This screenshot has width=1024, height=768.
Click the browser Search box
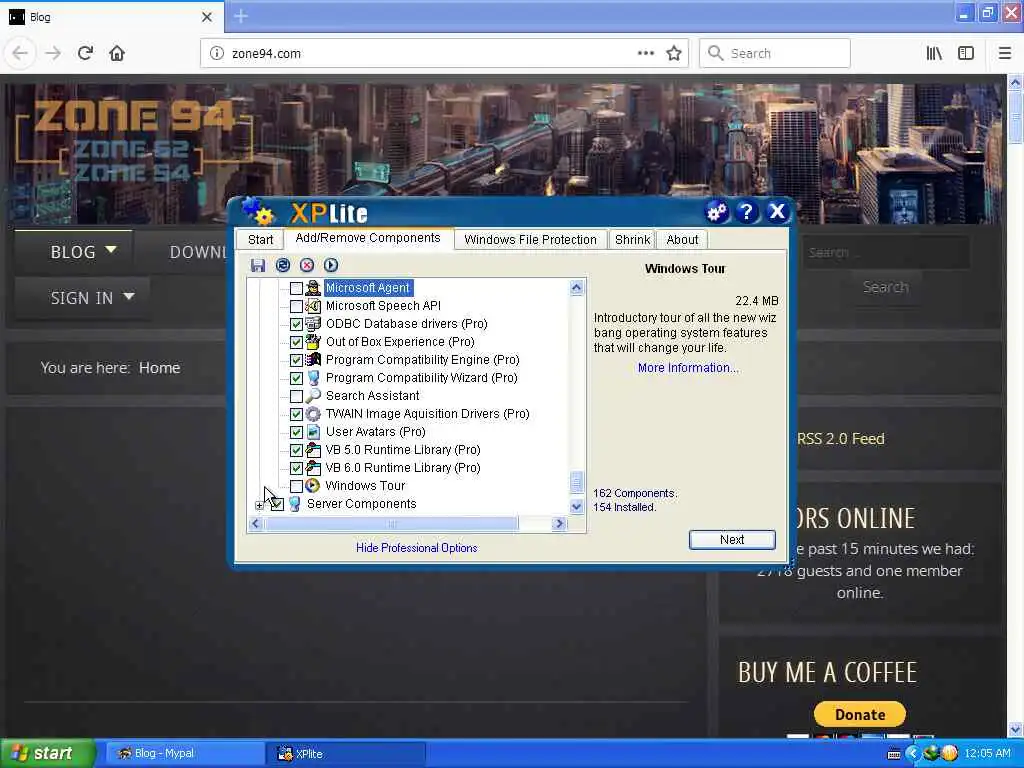[x=775, y=53]
